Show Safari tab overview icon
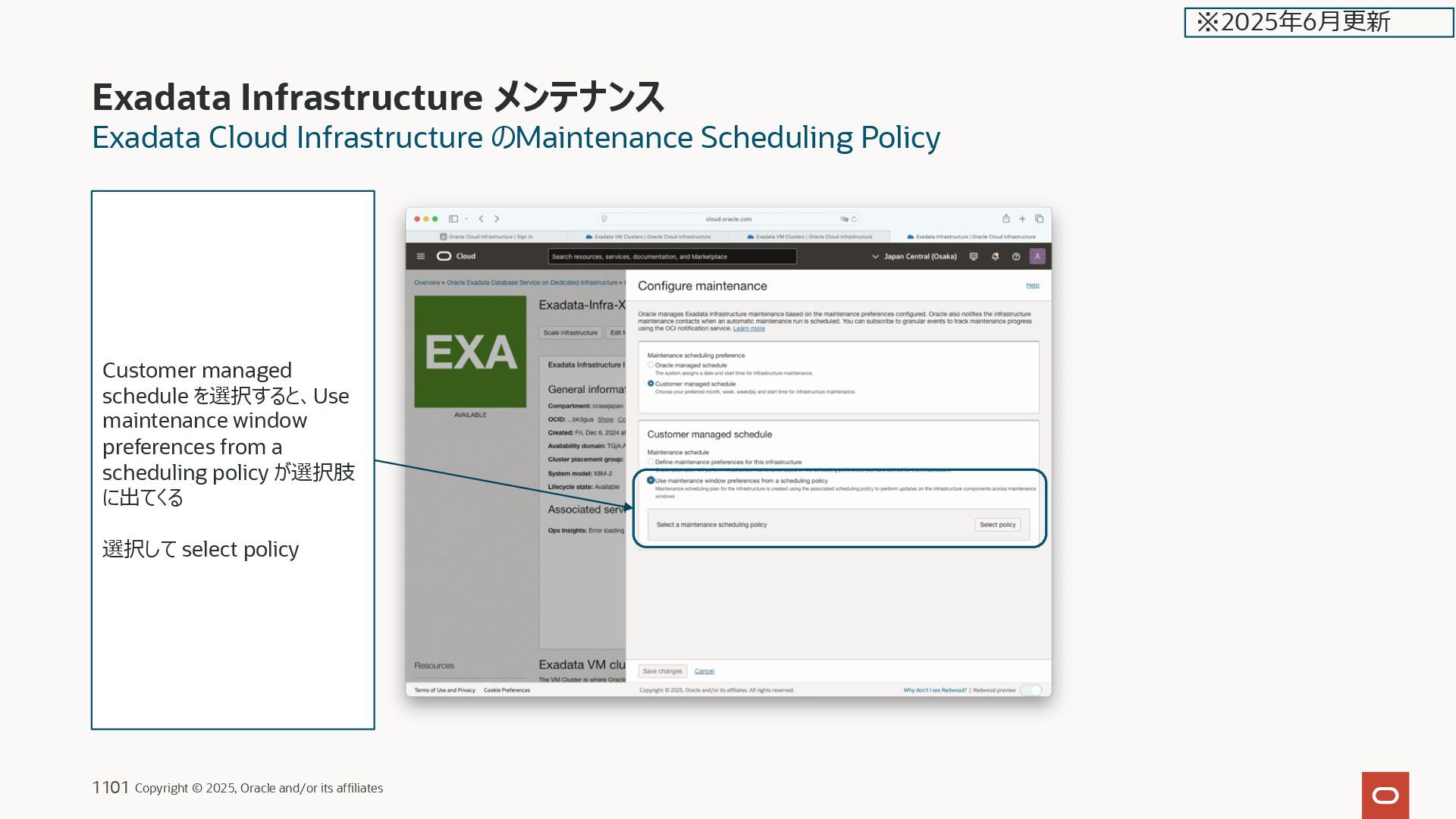Screen dimensions: 1456x819 point(1039,218)
